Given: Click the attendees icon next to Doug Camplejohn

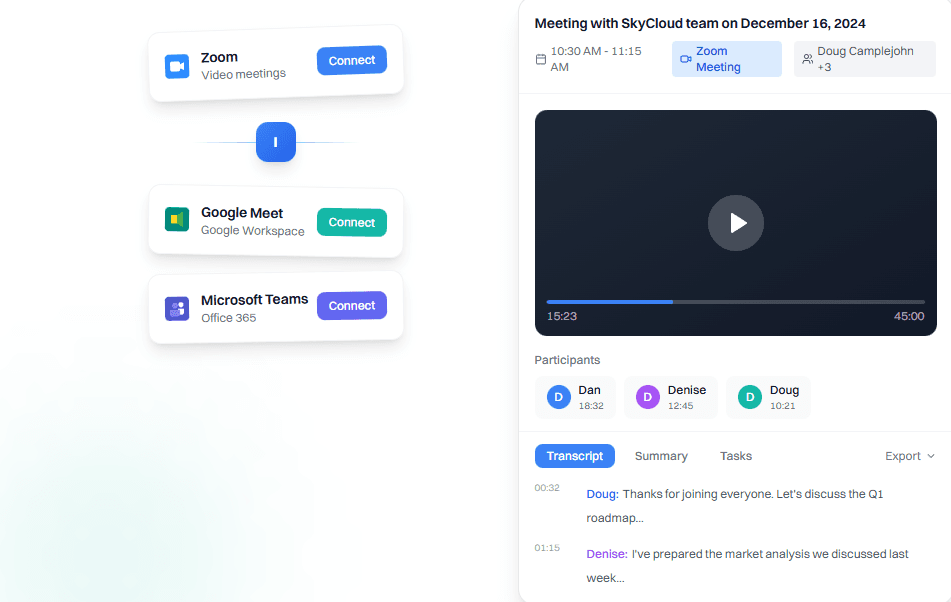Looking at the screenshot, I should pyautogui.click(x=808, y=58).
